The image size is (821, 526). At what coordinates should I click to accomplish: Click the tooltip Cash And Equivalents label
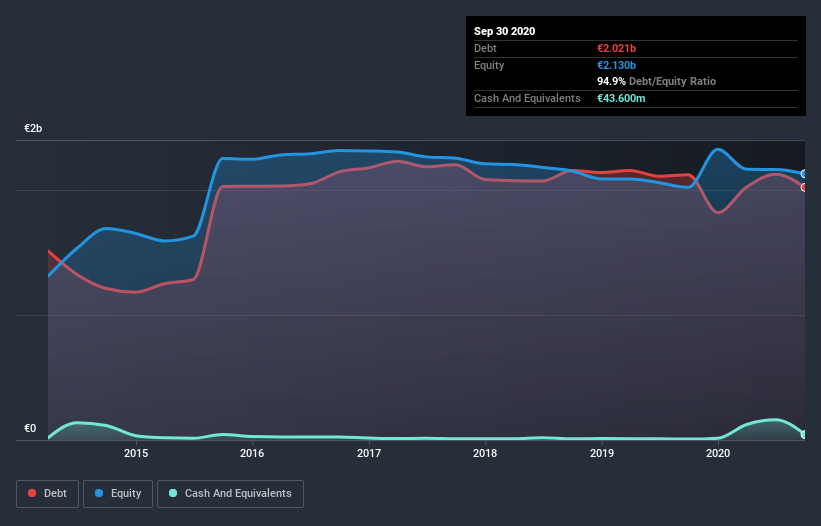coord(527,98)
